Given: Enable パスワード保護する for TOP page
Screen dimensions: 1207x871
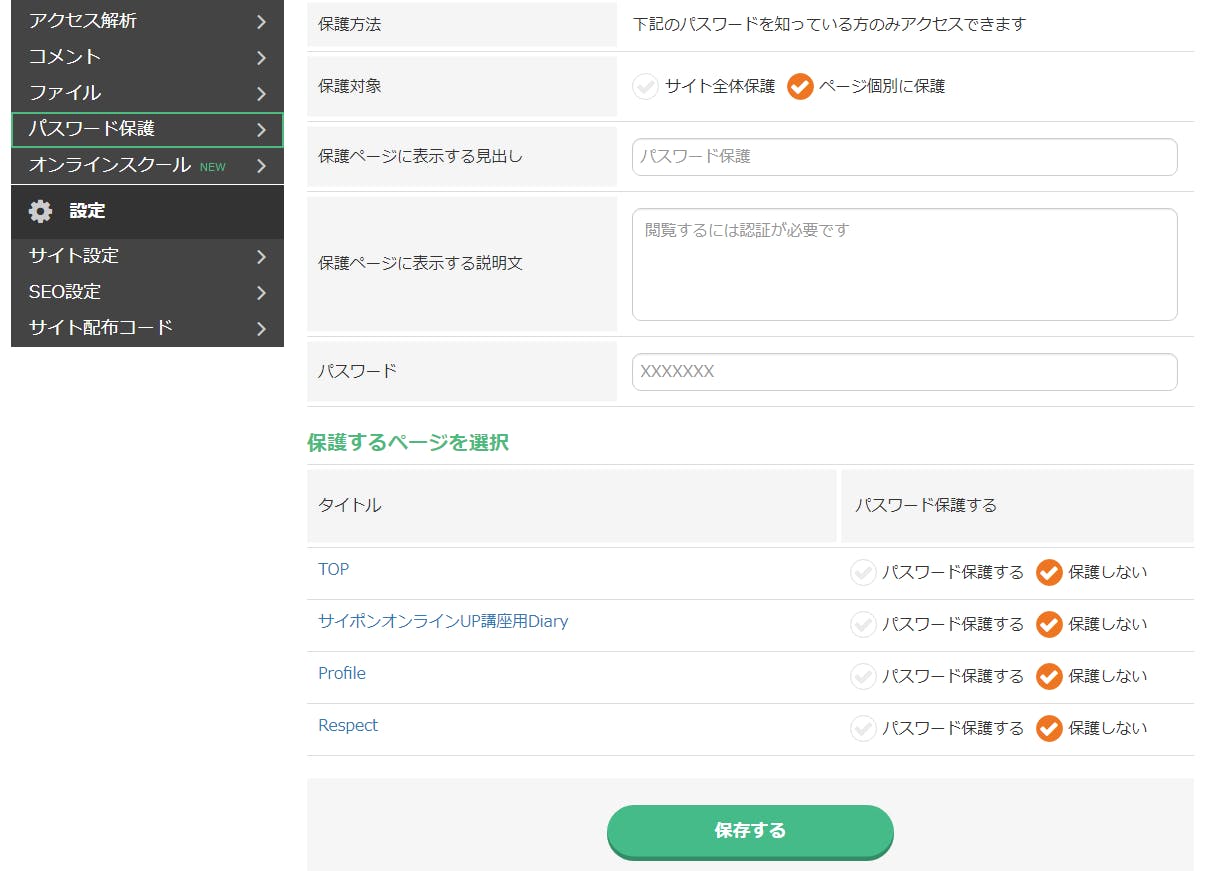Looking at the screenshot, I should coord(863,573).
